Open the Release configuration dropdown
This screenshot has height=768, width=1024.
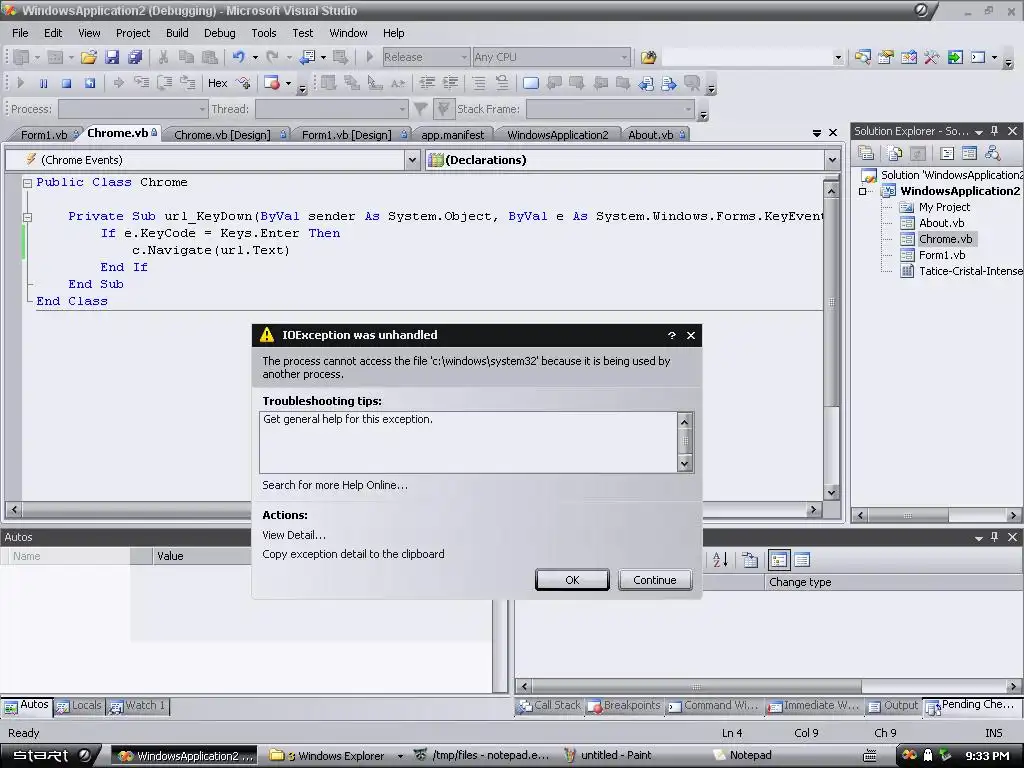[464, 57]
